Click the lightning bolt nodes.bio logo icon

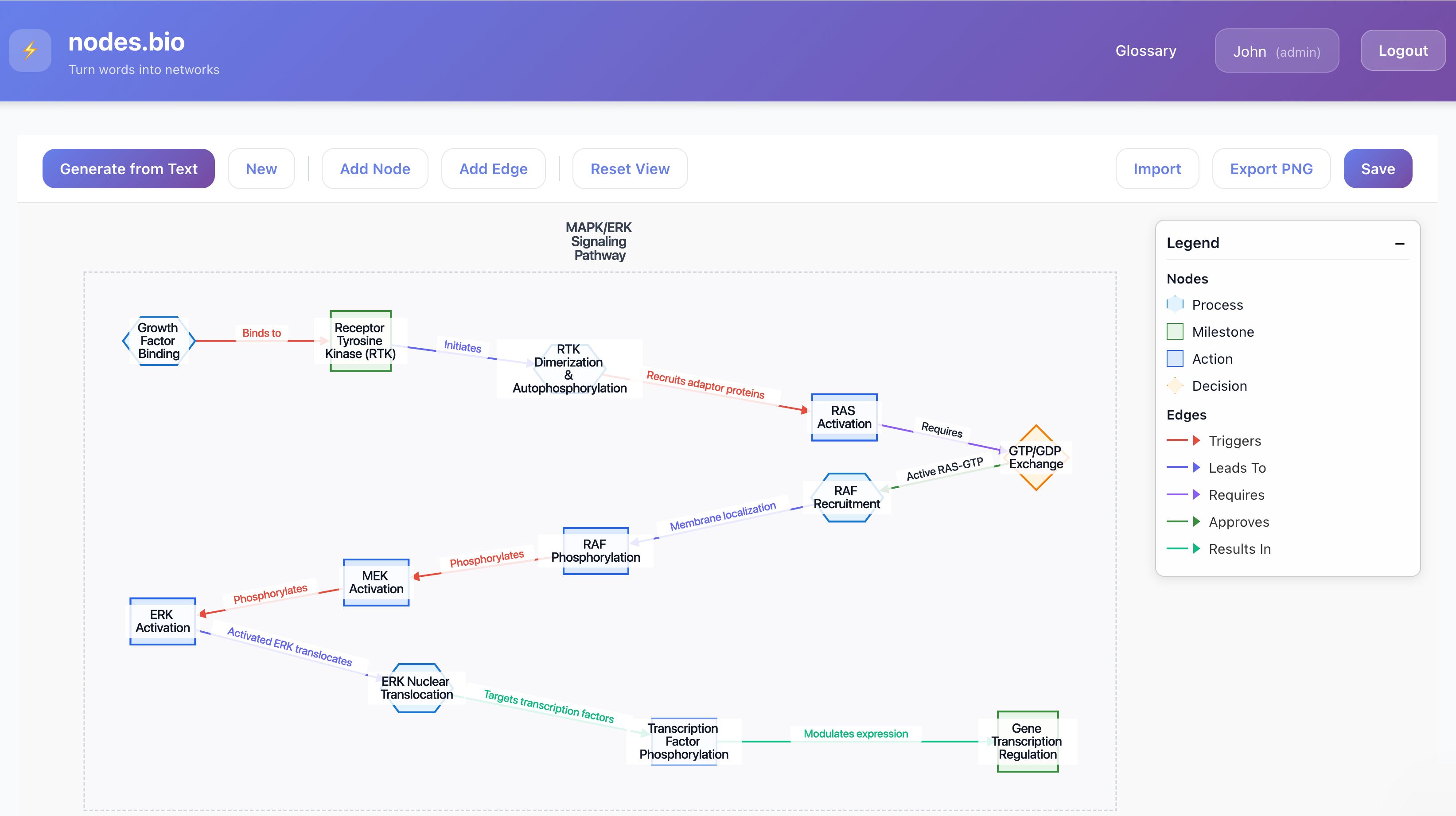pos(29,51)
